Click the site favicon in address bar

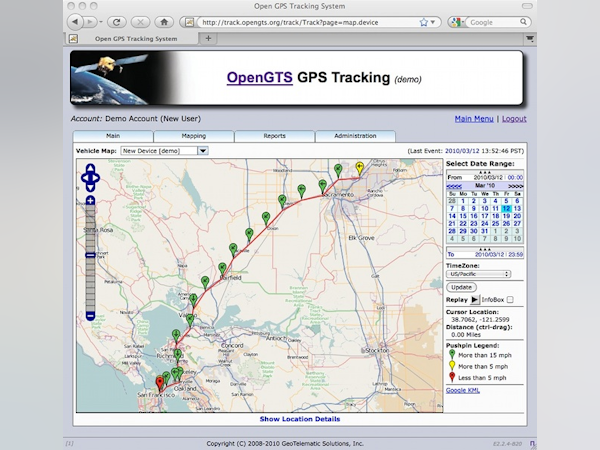tap(189, 22)
